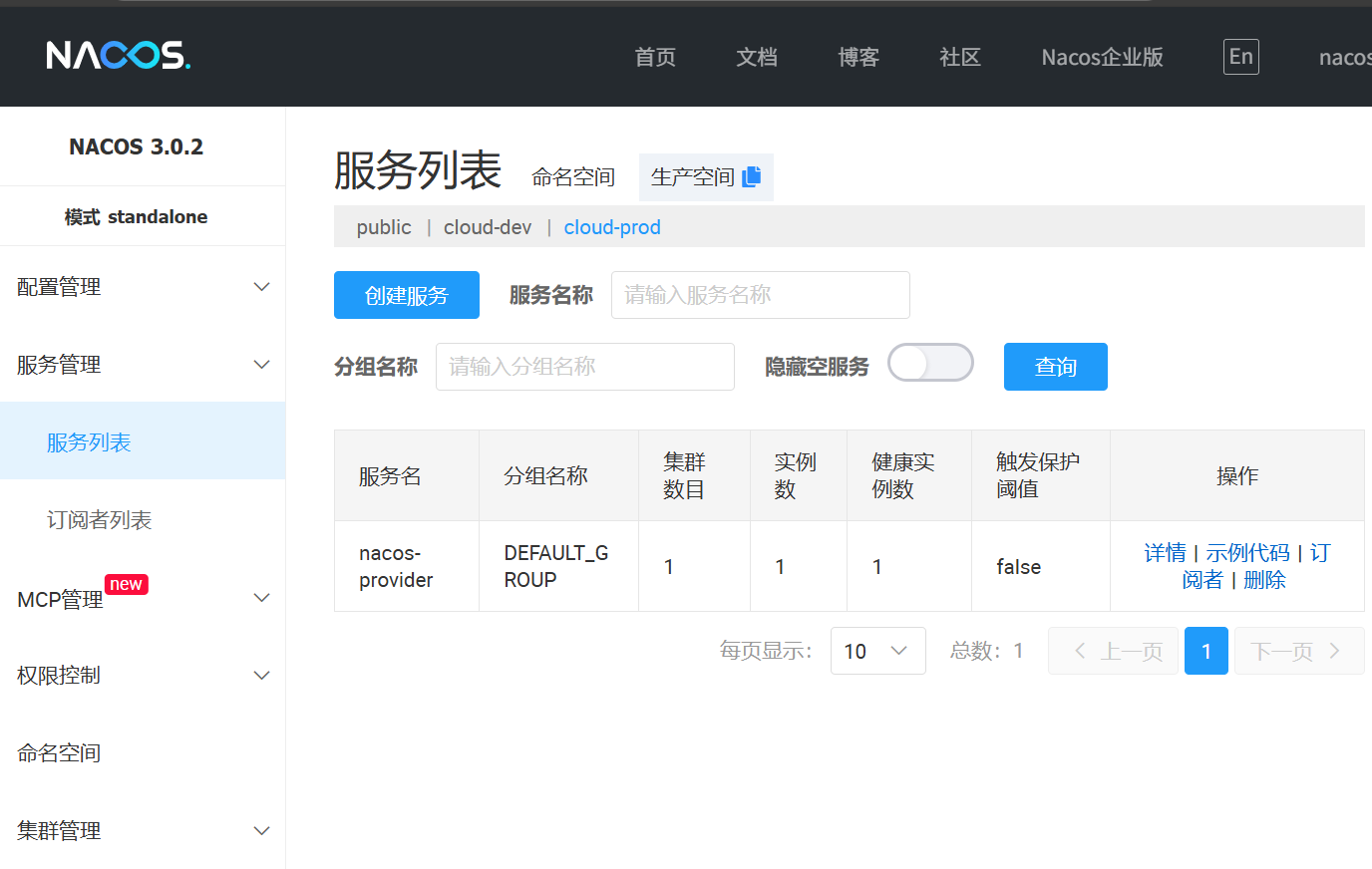Click the 创建服务 button

(x=407, y=295)
